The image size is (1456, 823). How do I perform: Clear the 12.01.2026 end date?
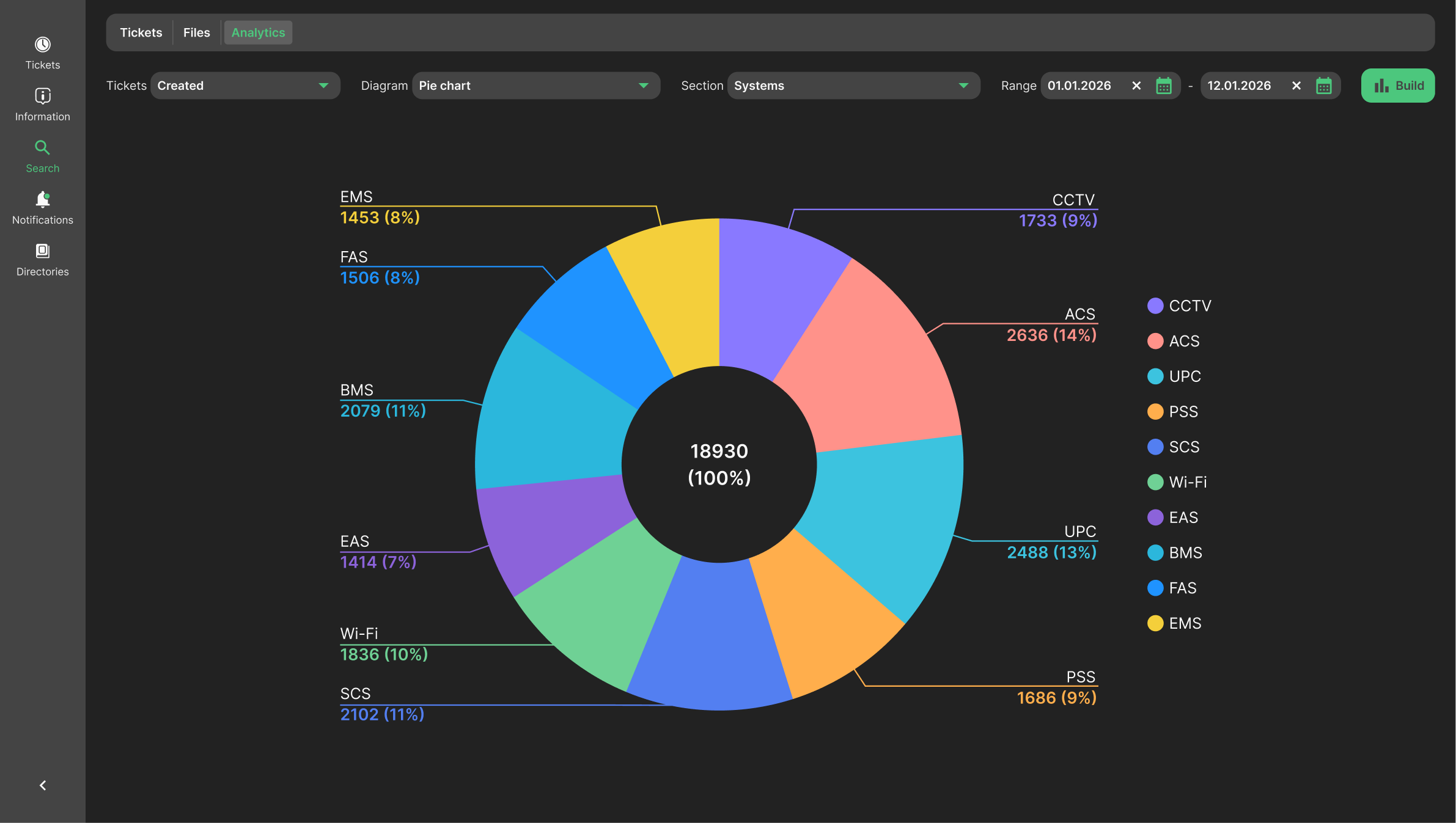[x=1296, y=86]
